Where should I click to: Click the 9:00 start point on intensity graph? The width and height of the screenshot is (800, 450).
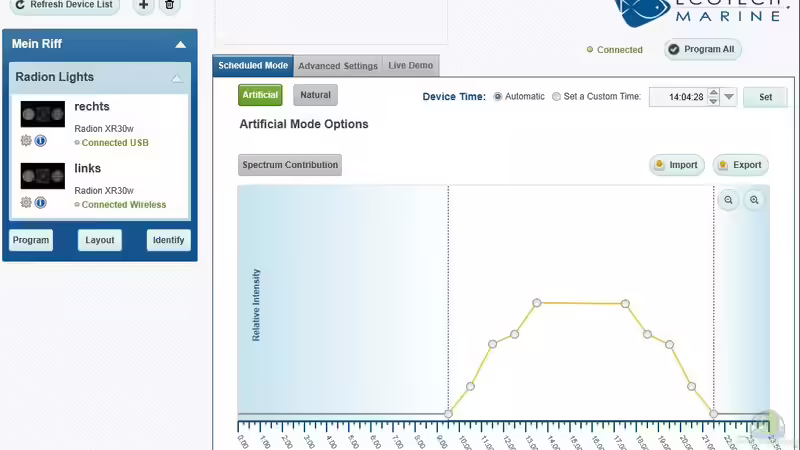point(448,413)
